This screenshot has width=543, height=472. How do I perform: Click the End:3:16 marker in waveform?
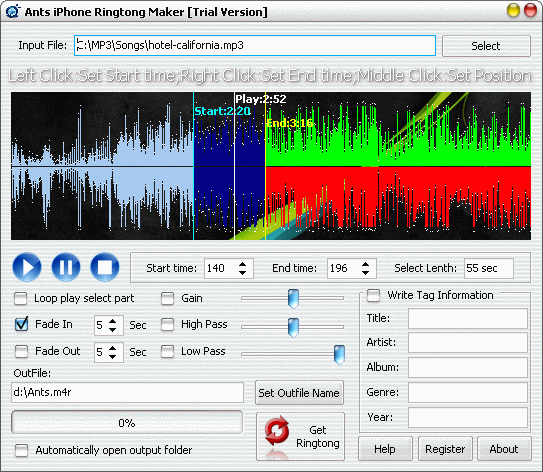[290, 123]
